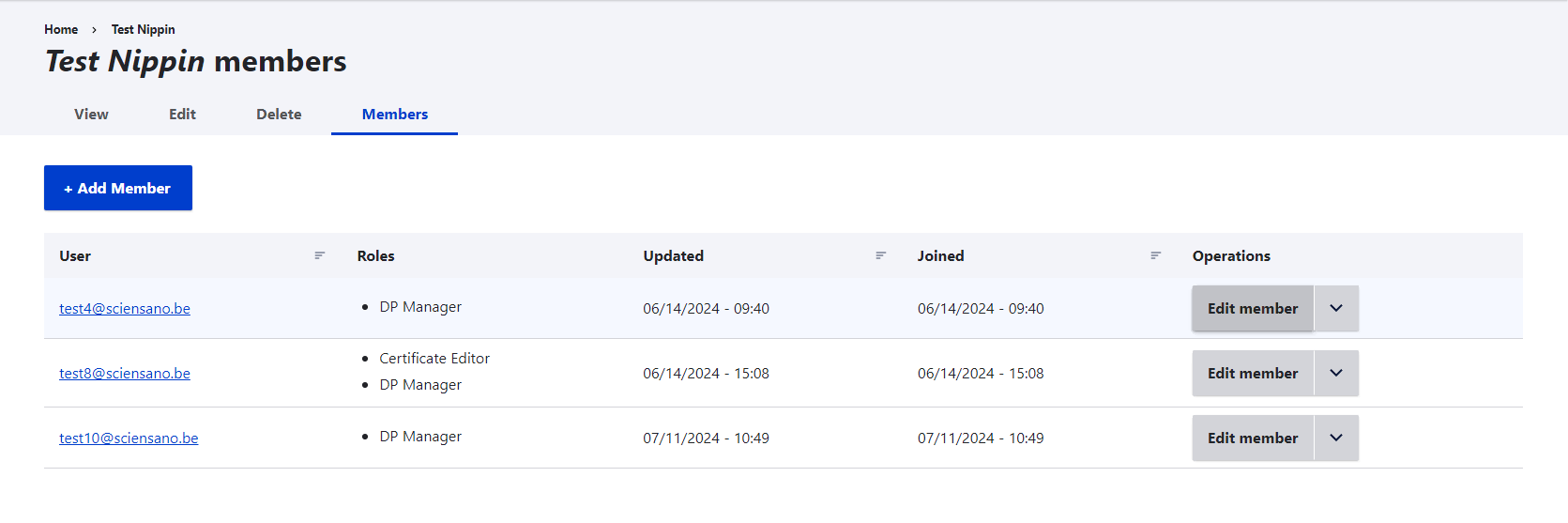Image resolution: width=1568 pixels, height=523 pixels.
Task: Edit member test8@sciensano.be
Action: click(1253, 374)
